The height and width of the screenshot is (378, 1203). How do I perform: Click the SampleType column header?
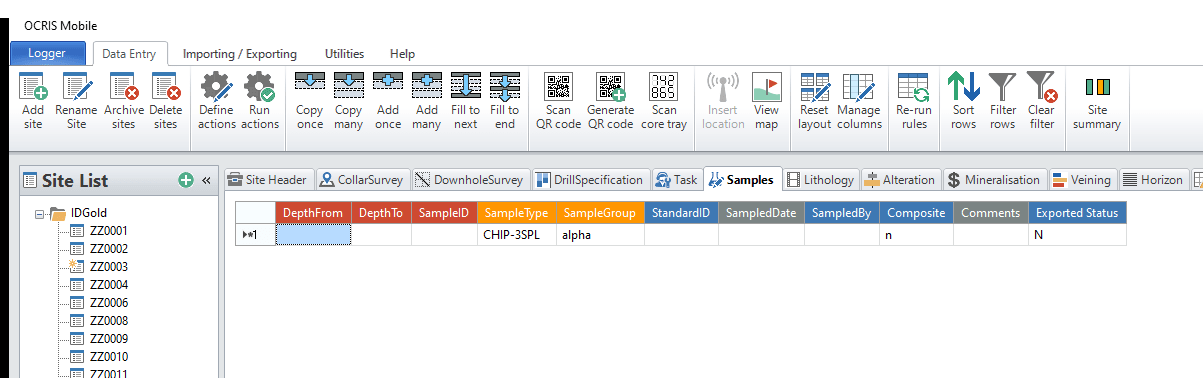pyautogui.click(x=516, y=212)
